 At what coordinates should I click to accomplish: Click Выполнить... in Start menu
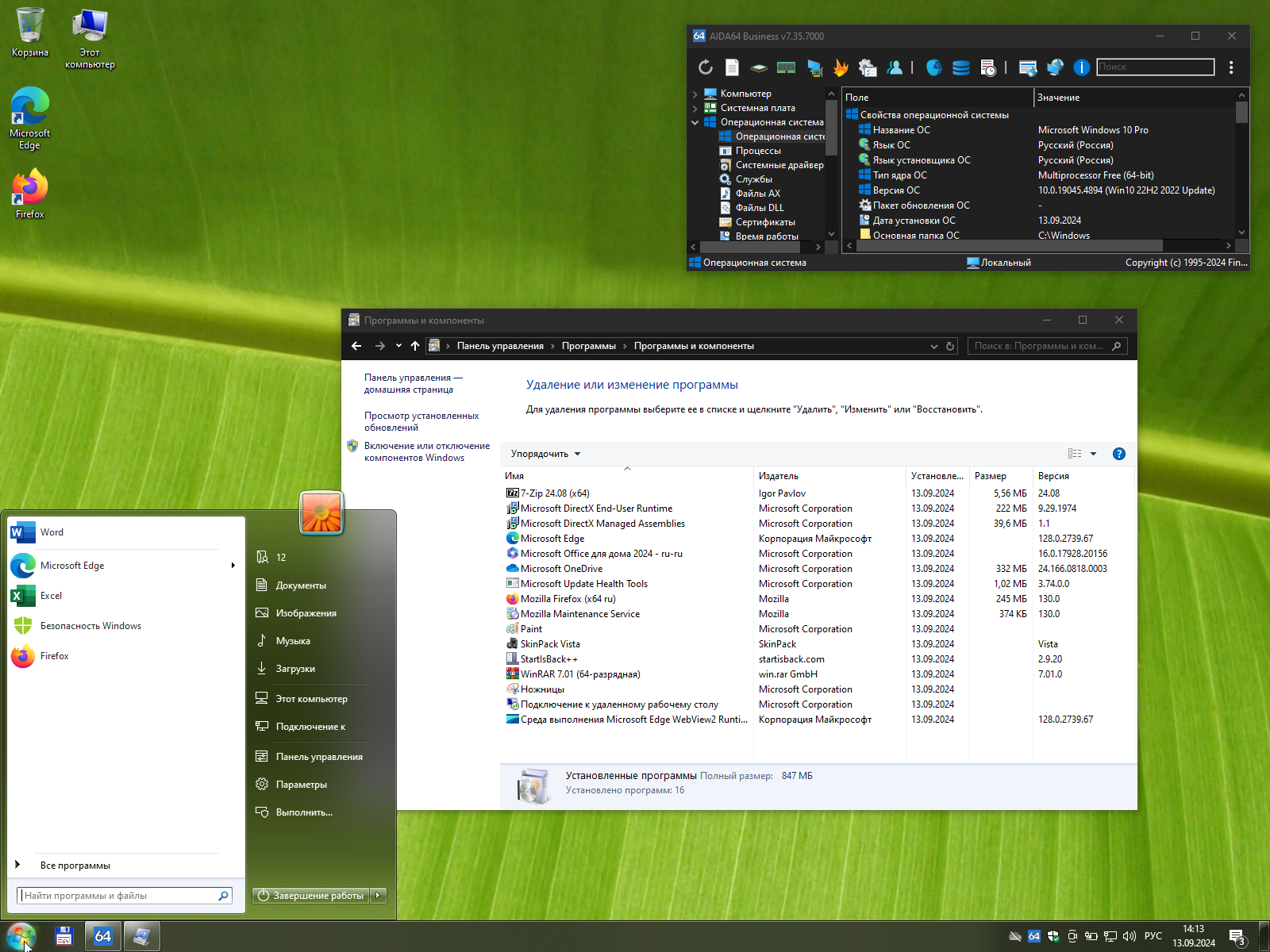[x=304, y=812]
